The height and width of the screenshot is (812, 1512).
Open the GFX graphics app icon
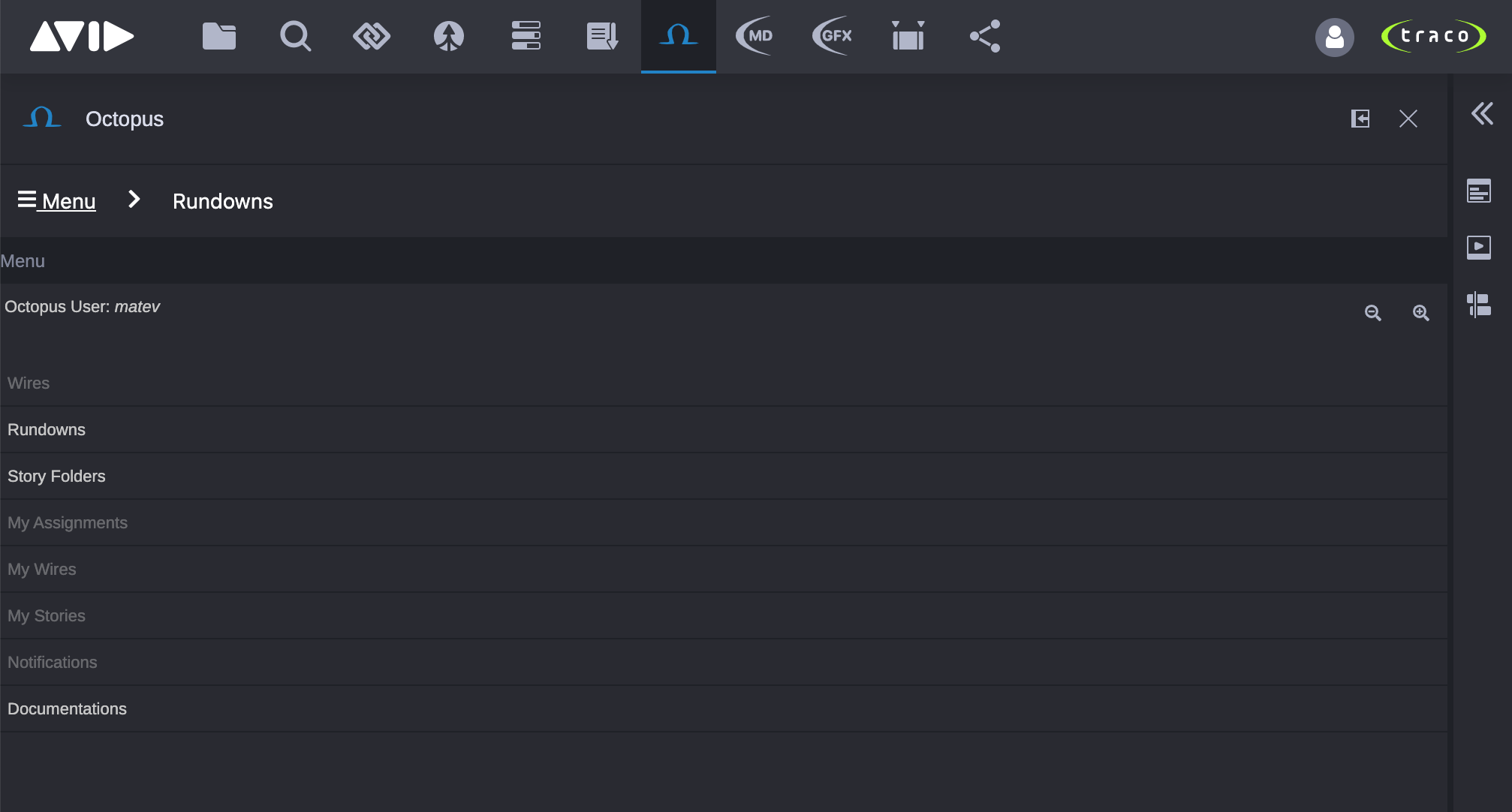point(833,36)
